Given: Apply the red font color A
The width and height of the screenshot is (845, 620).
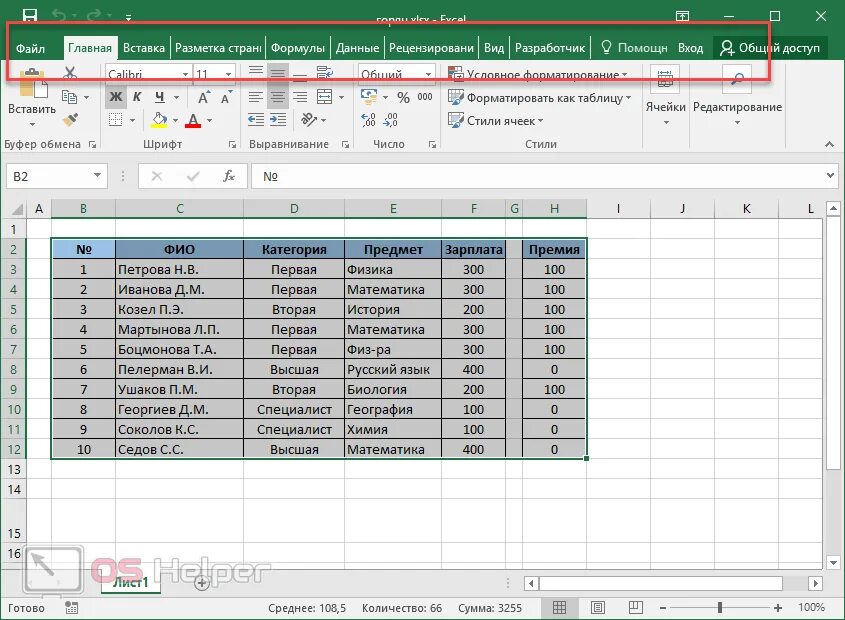Looking at the screenshot, I should click(x=193, y=120).
